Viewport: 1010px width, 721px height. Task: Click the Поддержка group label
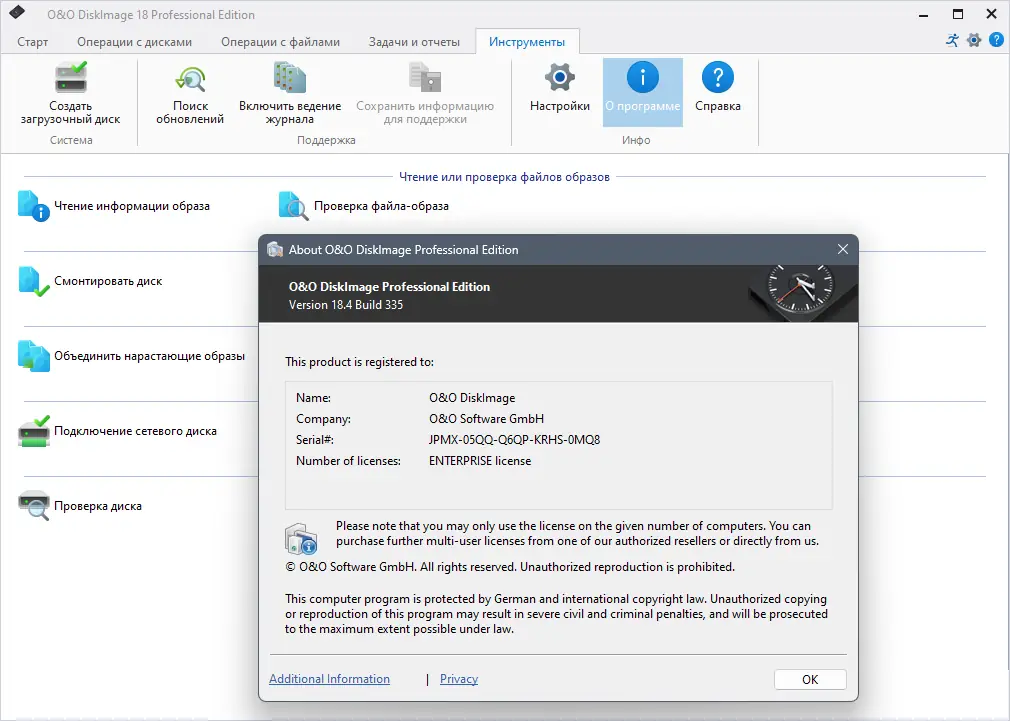click(326, 140)
